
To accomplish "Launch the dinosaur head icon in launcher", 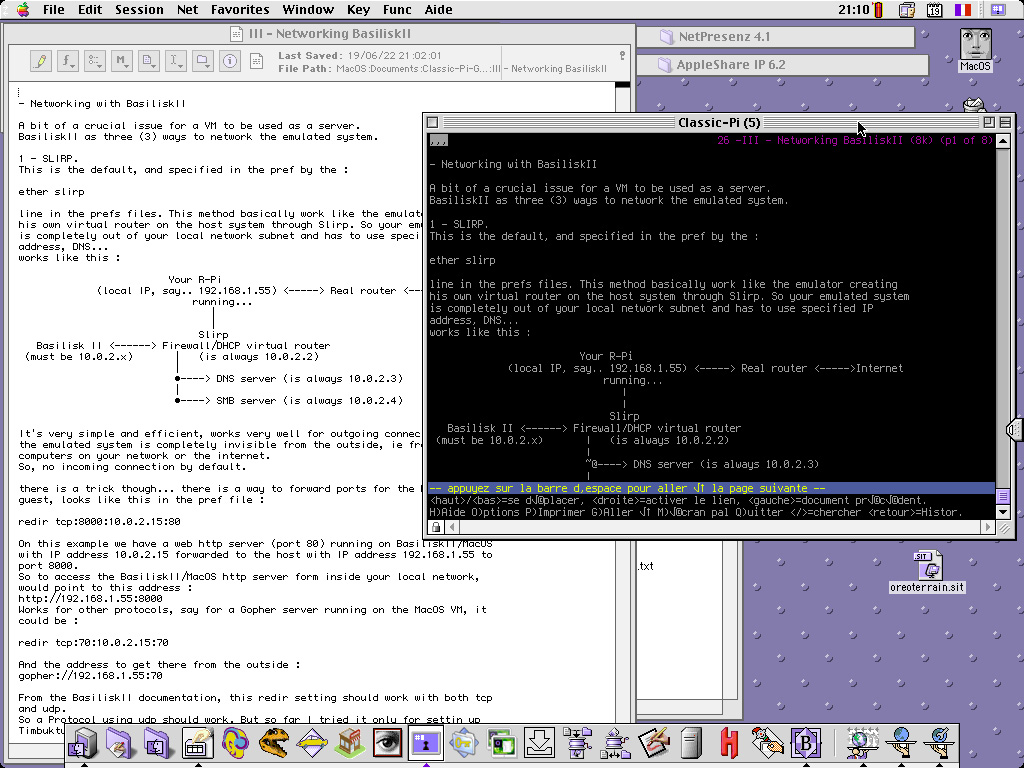I will click(273, 742).
